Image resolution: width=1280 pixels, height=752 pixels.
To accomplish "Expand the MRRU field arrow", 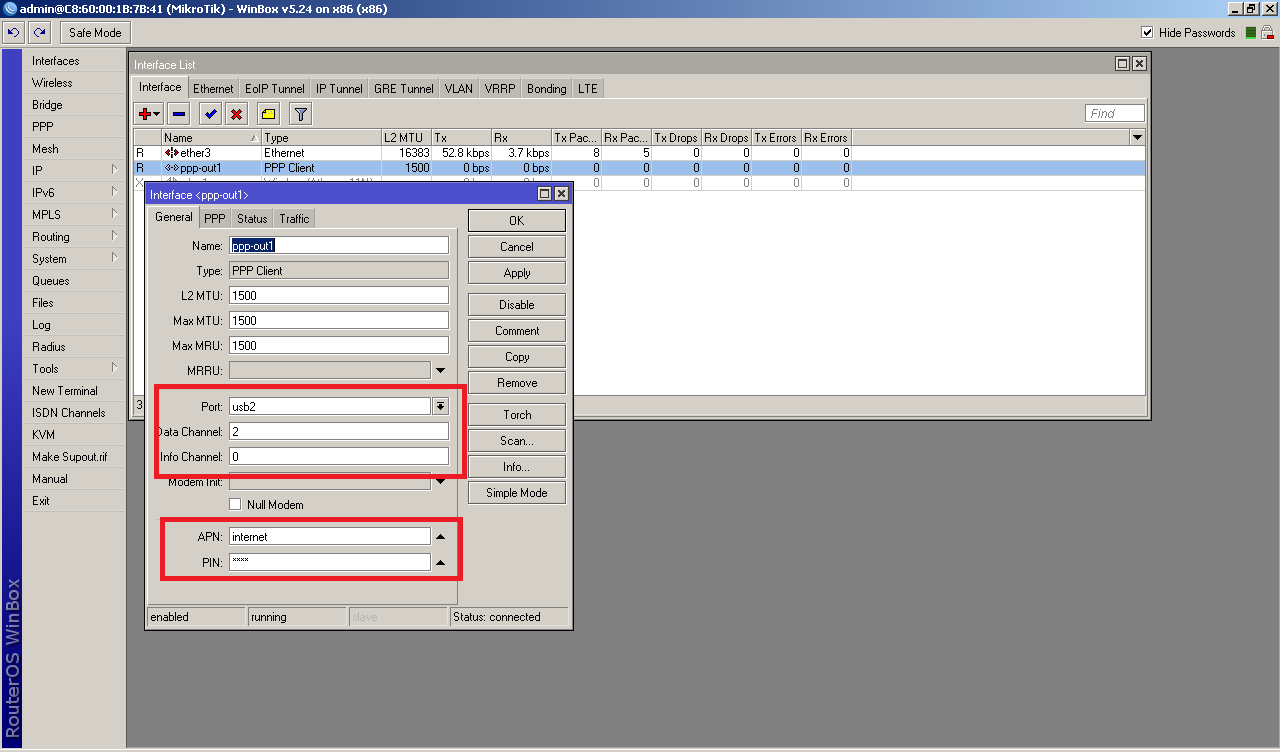I will pyautogui.click(x=440, y=370).
